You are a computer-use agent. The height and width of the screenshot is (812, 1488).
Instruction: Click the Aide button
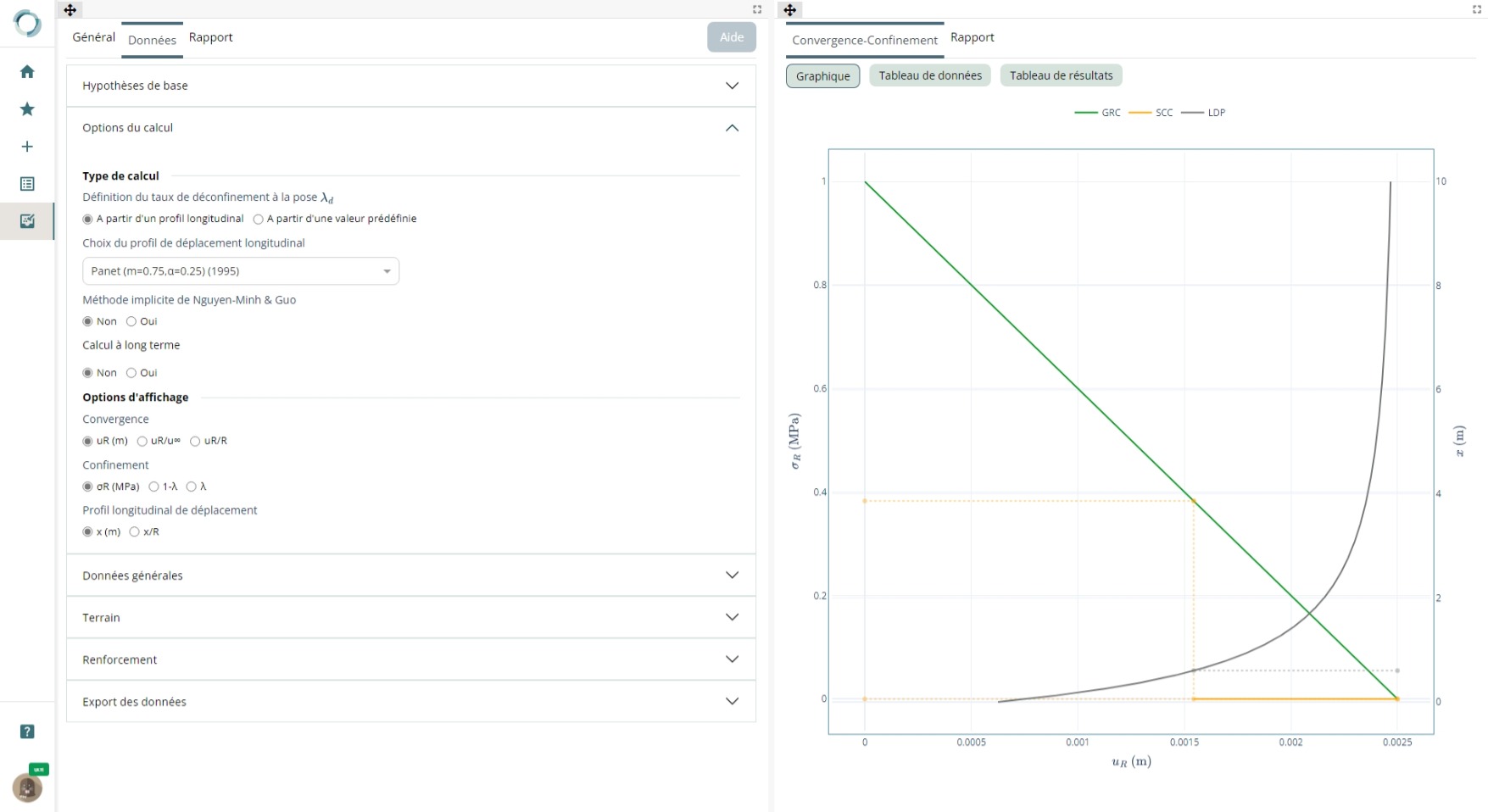click(x=731, y=37)
